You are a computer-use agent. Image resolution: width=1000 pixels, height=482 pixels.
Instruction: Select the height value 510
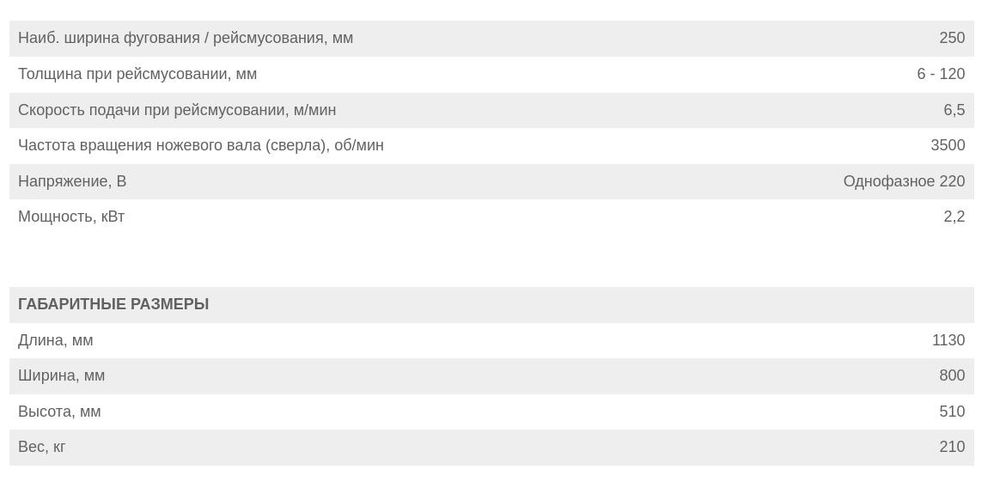(951, 411)
